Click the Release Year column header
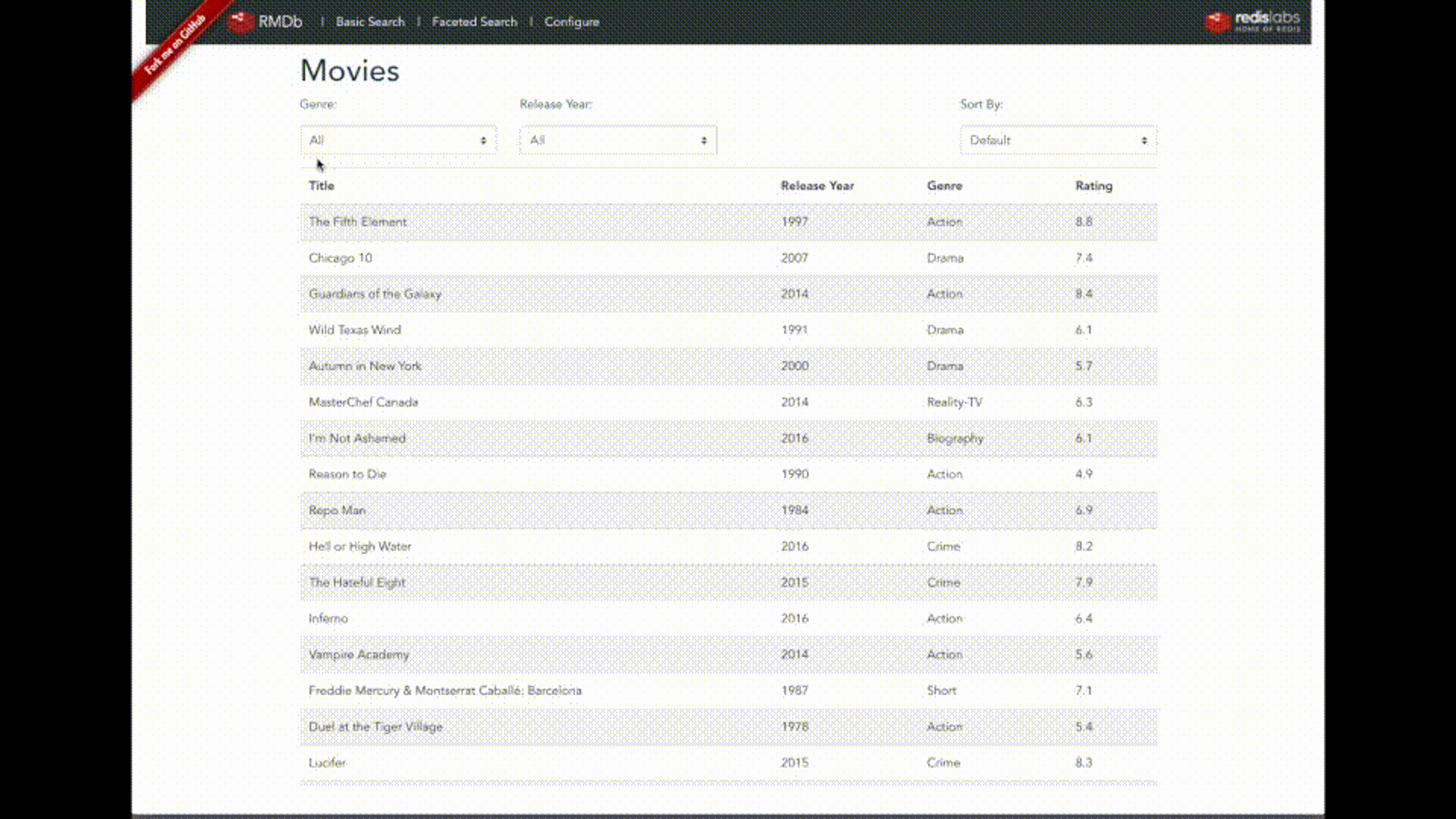 [817, 186]
